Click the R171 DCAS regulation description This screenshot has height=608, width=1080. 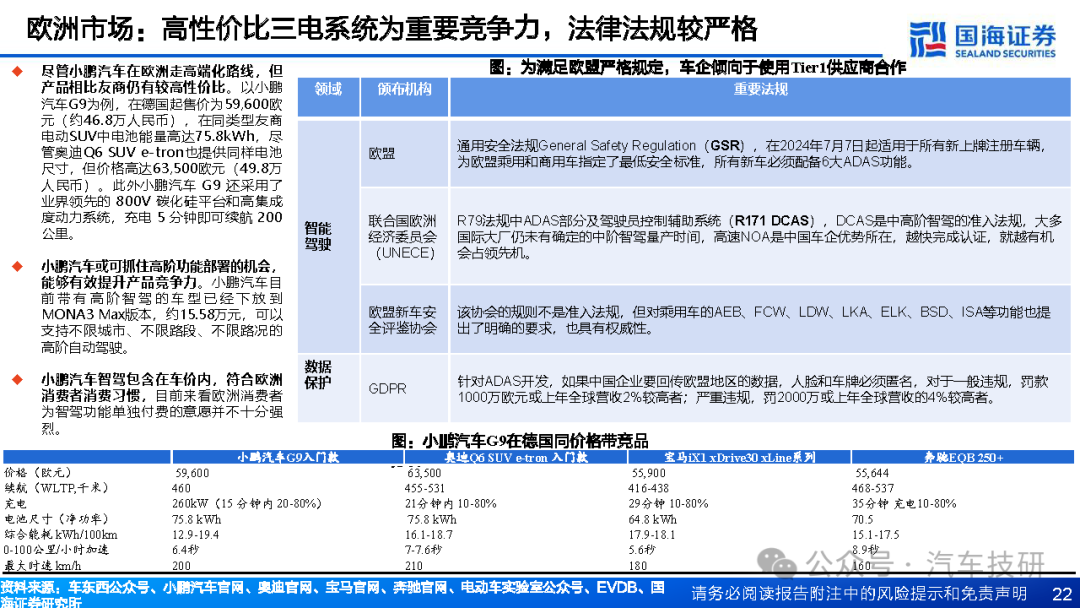click(x=759, y=237)
